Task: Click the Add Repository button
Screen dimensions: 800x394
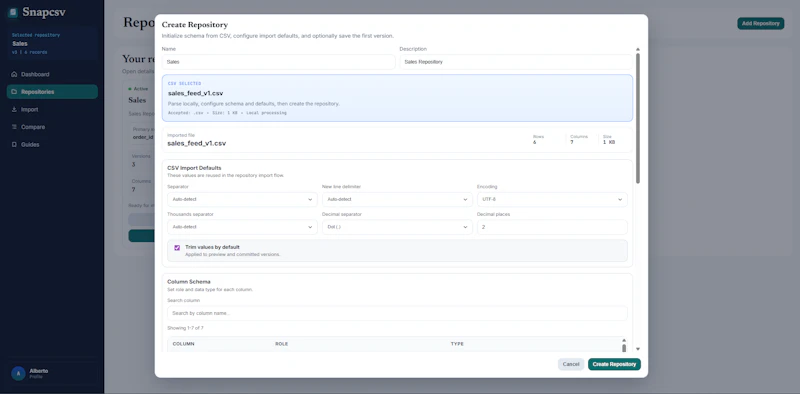Action: (x=761, y=23)
